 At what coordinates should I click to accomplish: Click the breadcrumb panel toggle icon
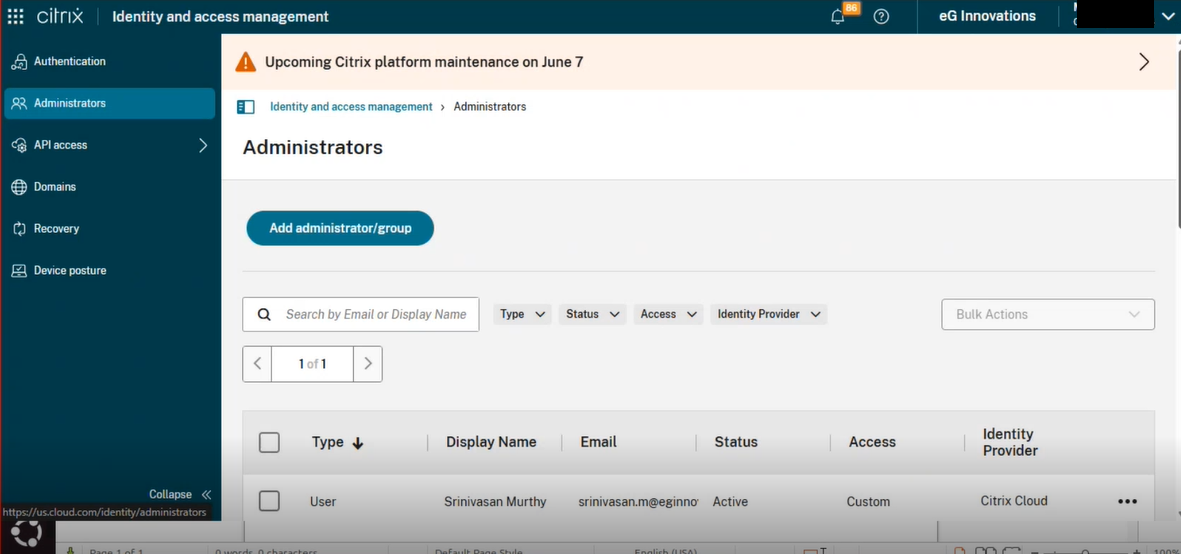245,107
